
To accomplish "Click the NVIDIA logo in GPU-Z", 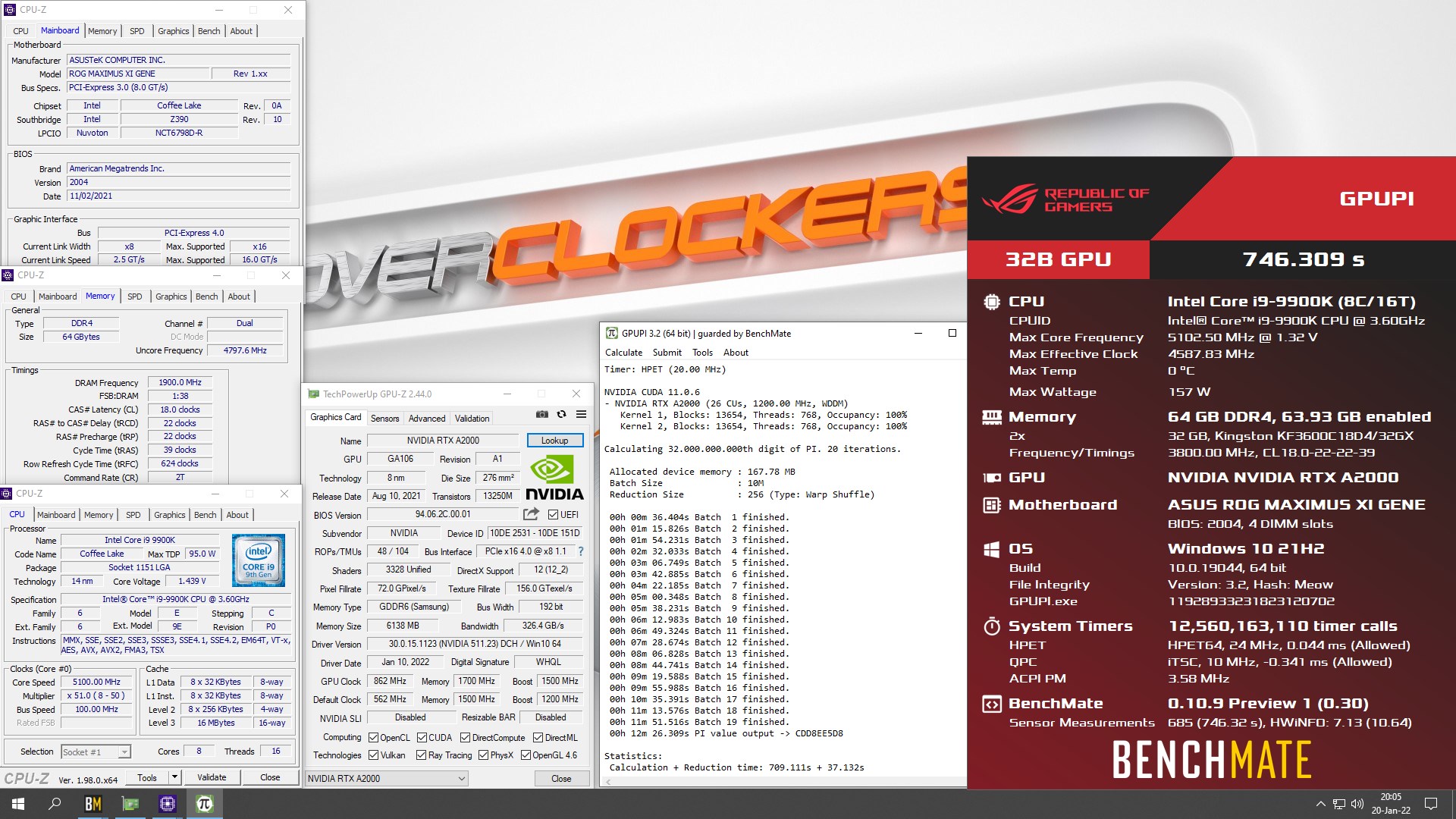I will coord(554,478).
